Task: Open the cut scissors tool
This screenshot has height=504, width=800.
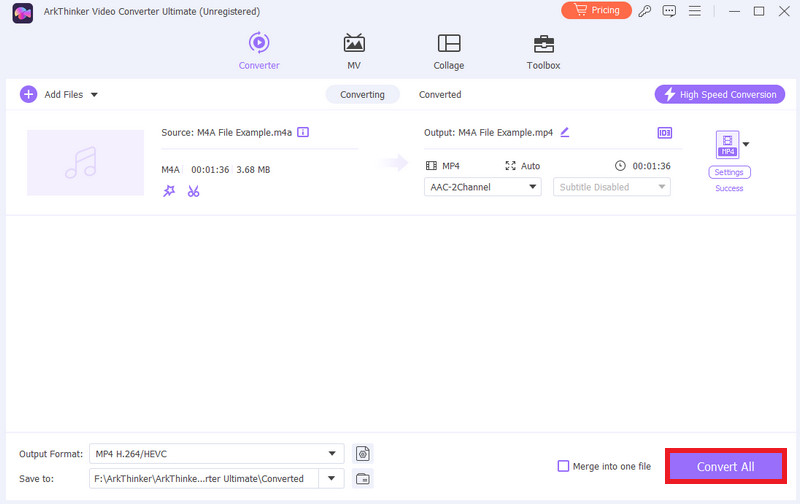Action: pos(193,191)
